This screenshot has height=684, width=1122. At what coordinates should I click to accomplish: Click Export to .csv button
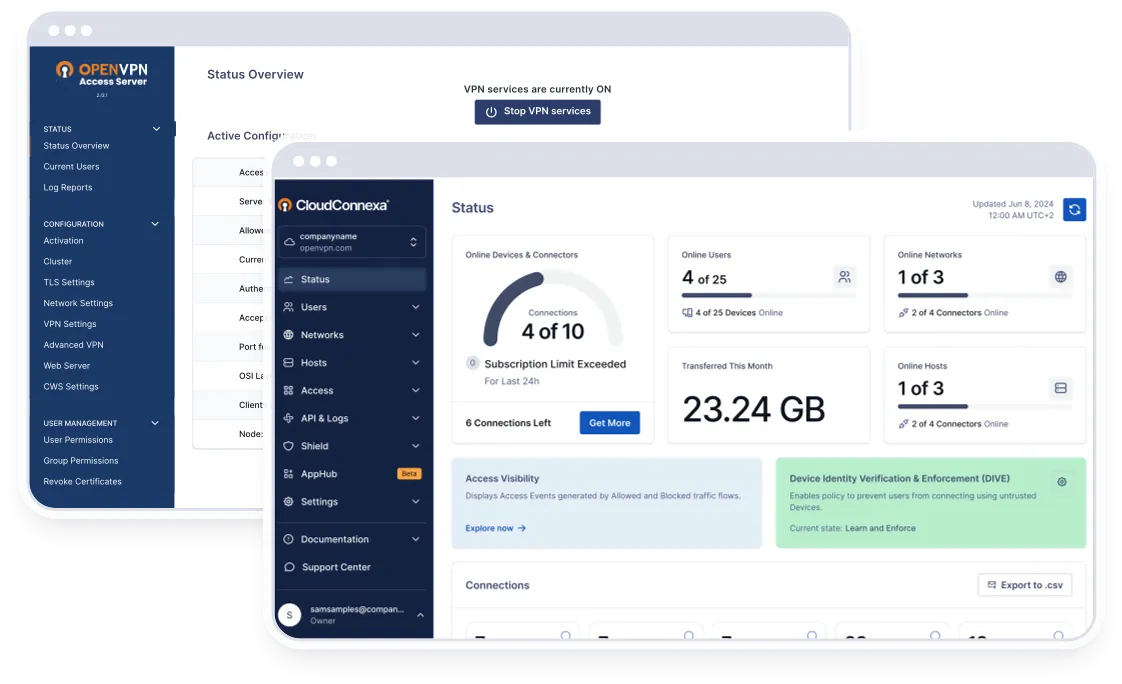[1025, 585]
